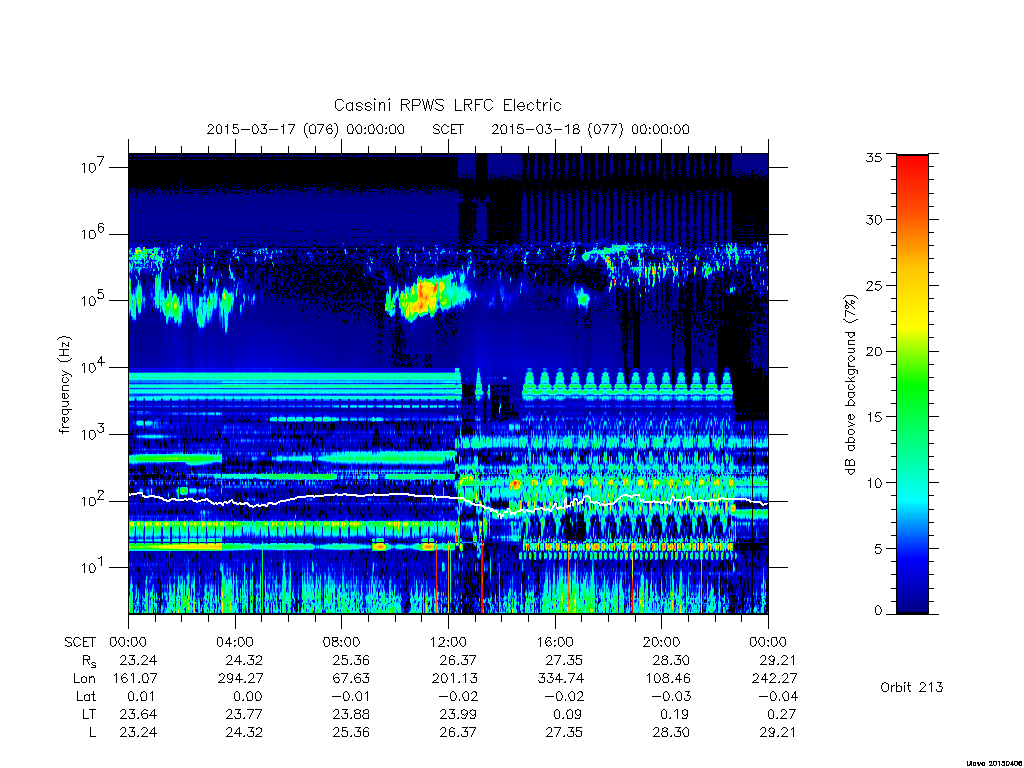Image resolution: width=1024 pixels, height=768 pixels.
Task: Click the SCET time label 04:00
Action: tap(234, 642)
